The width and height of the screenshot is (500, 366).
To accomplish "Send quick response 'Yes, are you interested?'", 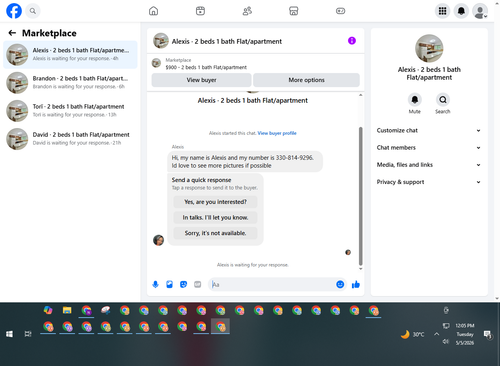I will 215,202.
